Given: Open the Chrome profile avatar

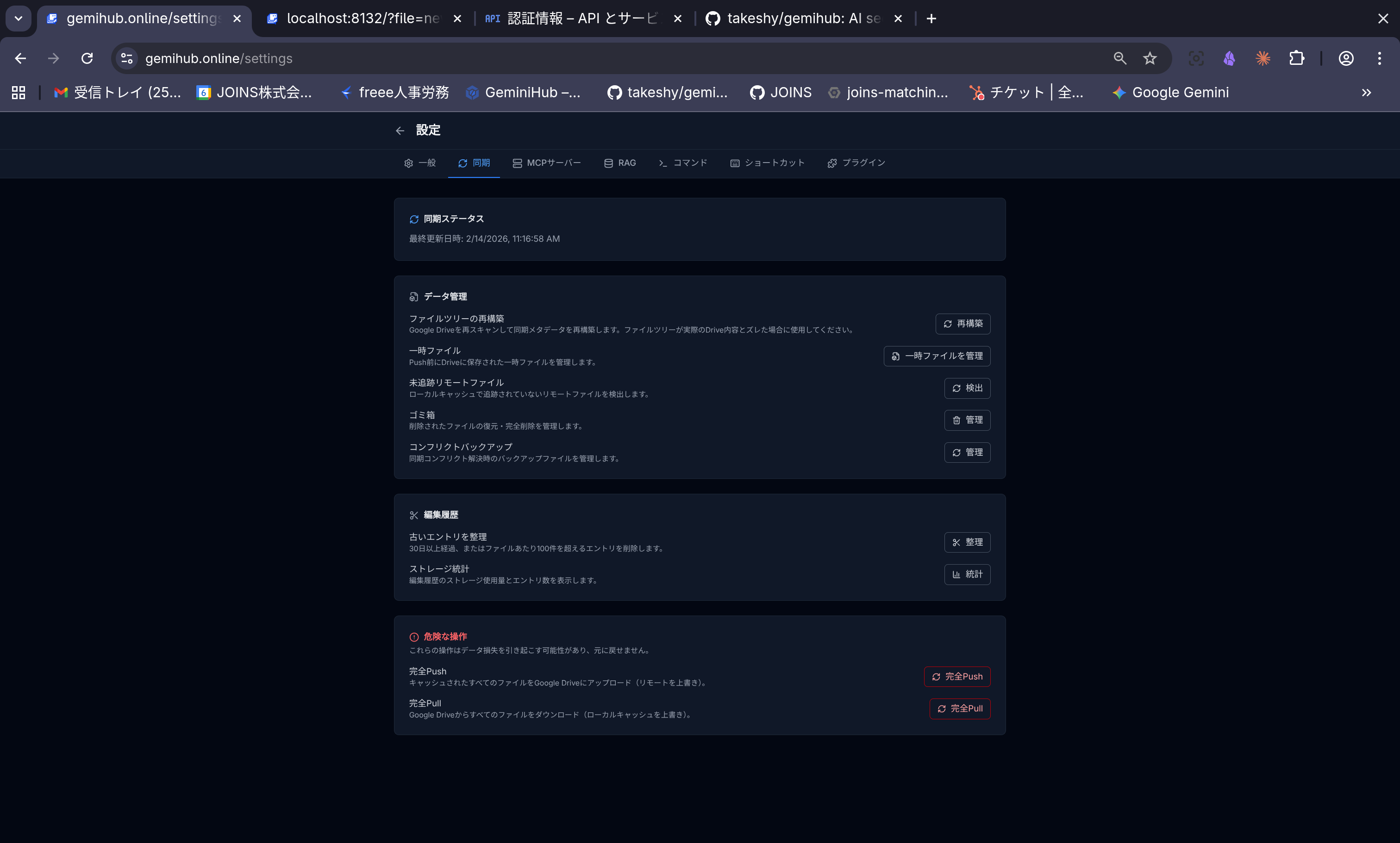Looking at the screenshot, I should coord(1346,58).
